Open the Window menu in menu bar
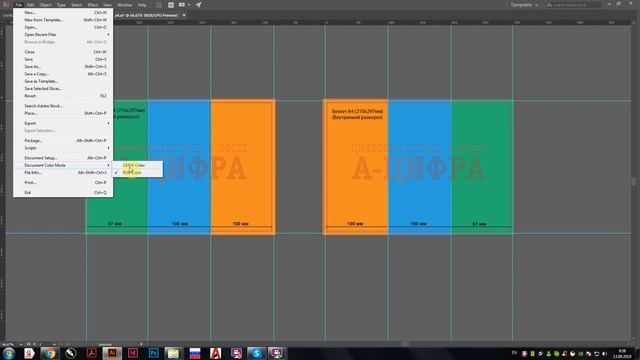The width and height of the screenshot is (640, 360). point(124,5)
